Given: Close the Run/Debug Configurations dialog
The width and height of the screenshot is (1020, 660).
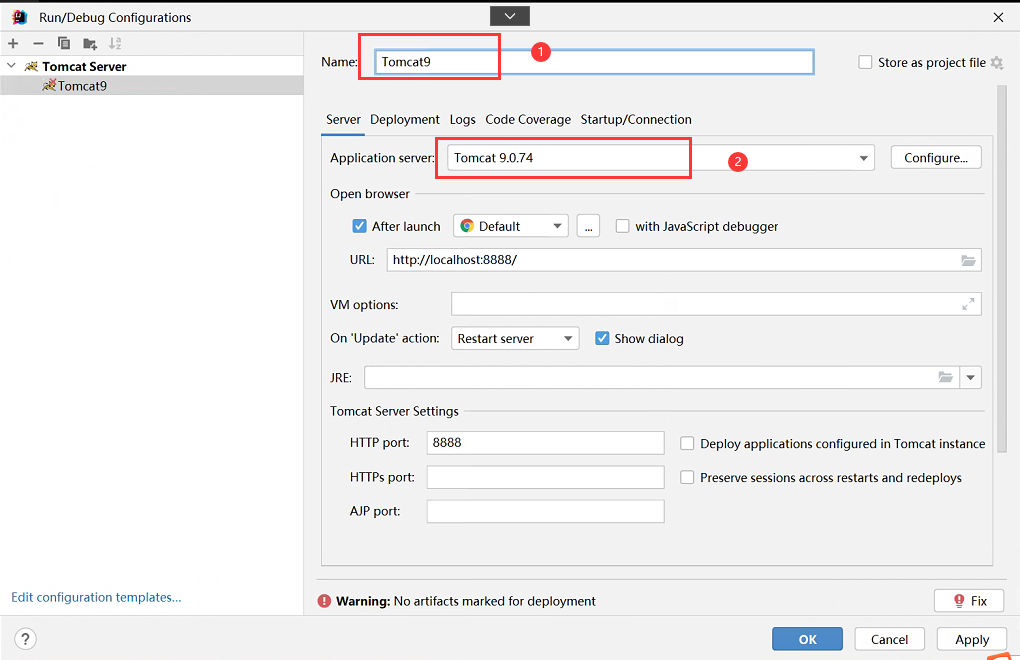Looking at the screenshot, I should pyautogui.click(x=999, y=18).
